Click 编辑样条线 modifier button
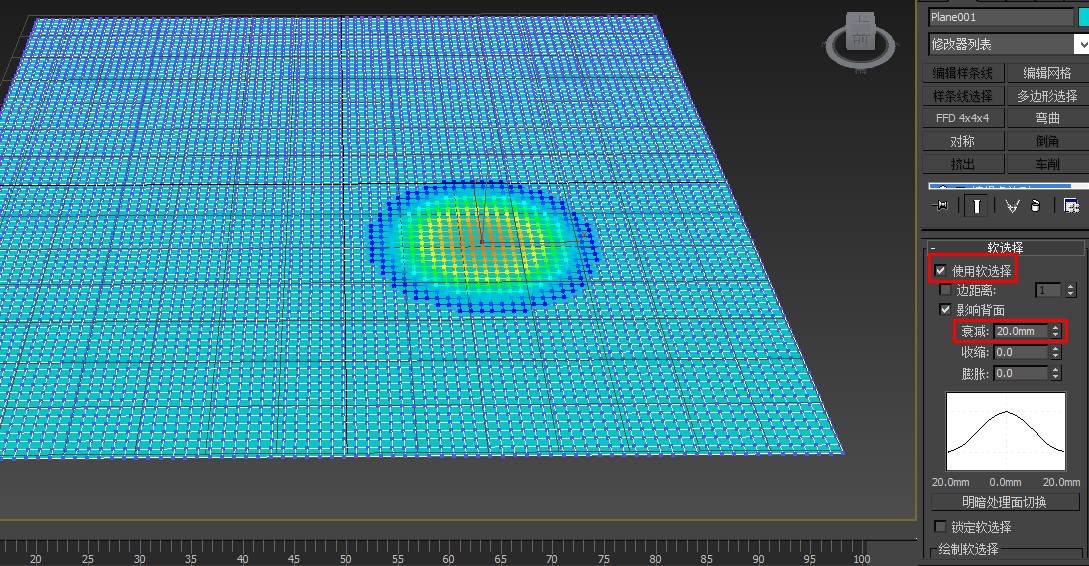 point(963,73)
